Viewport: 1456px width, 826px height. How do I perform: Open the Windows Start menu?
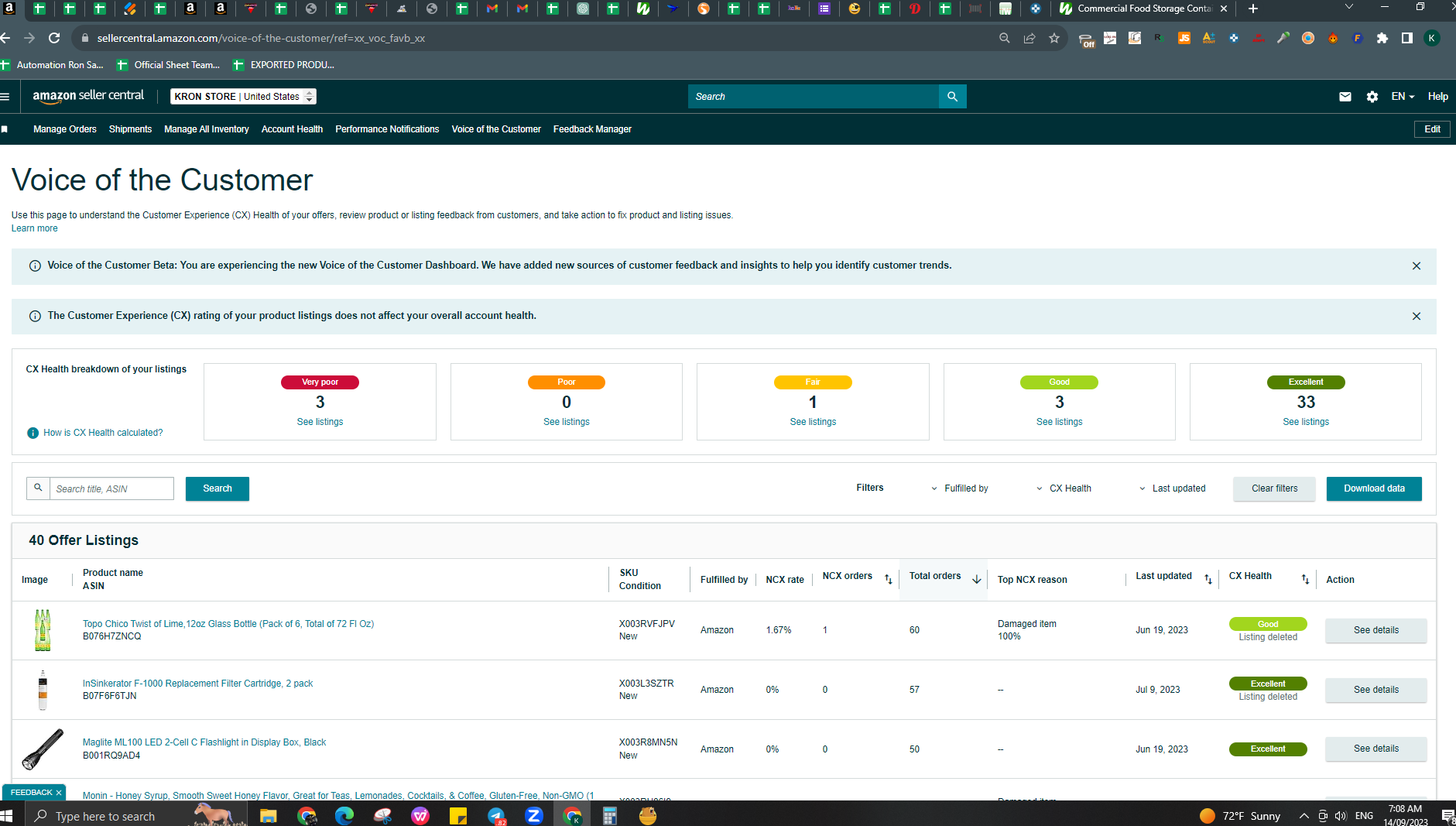pyautogui.click(x=7, y=815)
